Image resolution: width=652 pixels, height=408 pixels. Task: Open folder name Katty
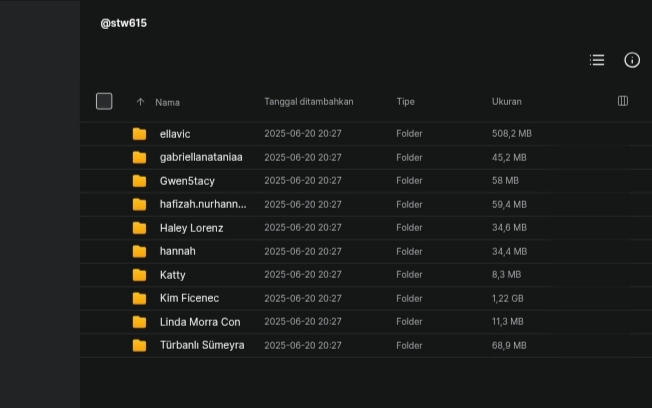pos(173,275)
